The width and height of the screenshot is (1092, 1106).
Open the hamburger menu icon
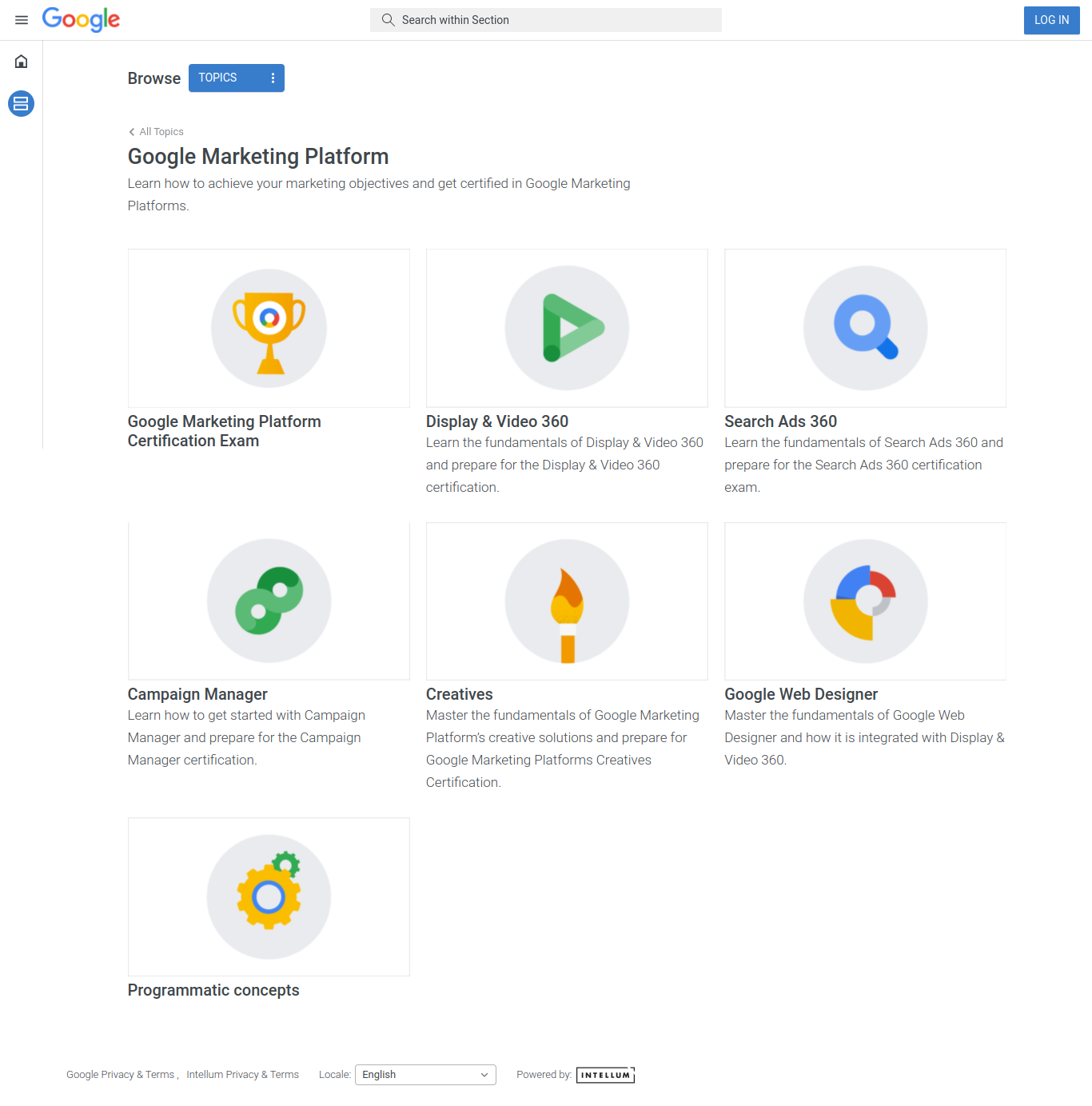coord(22,20)
